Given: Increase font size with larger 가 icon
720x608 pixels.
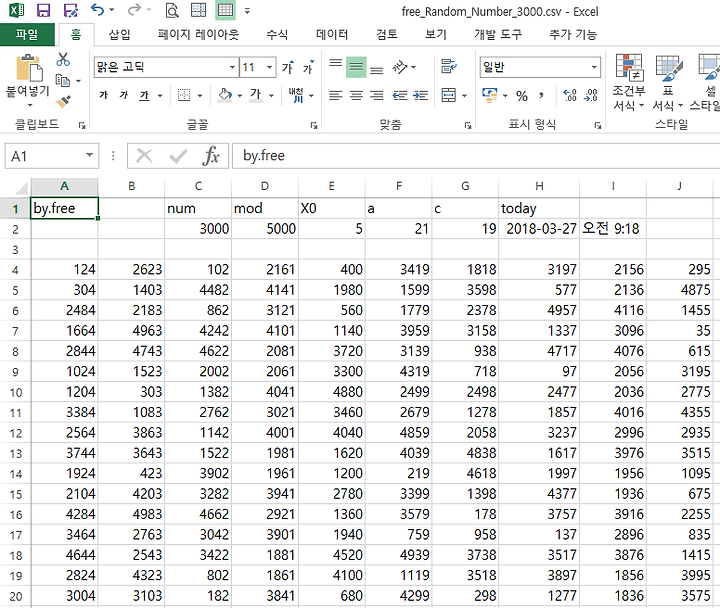Looking at the screenshot, I should pyautogui.click(x=288, y=68).
